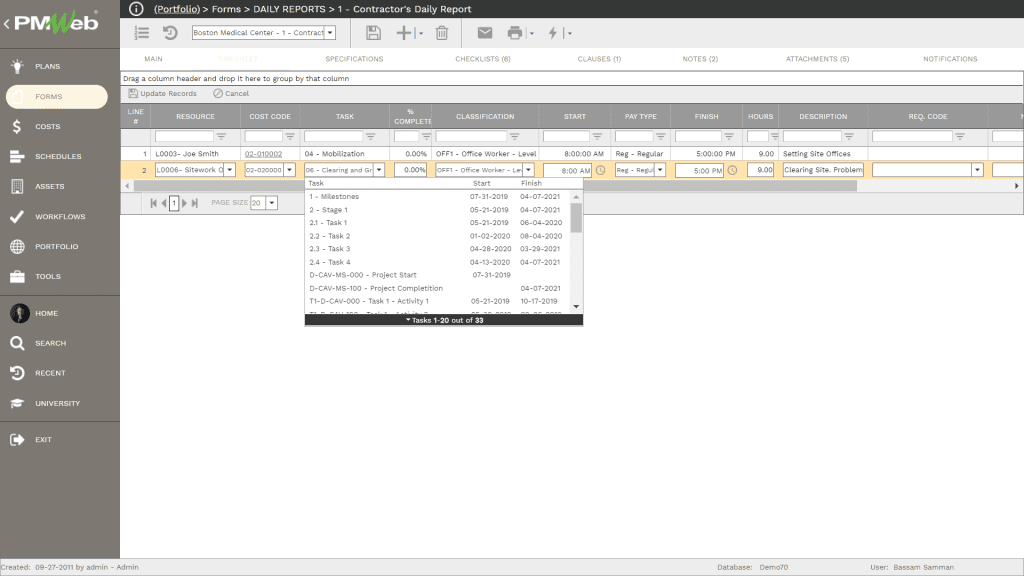The image size is (1024, 576).
Task: Open the add button dropdown arrow
Action: (x=421, y=33)
